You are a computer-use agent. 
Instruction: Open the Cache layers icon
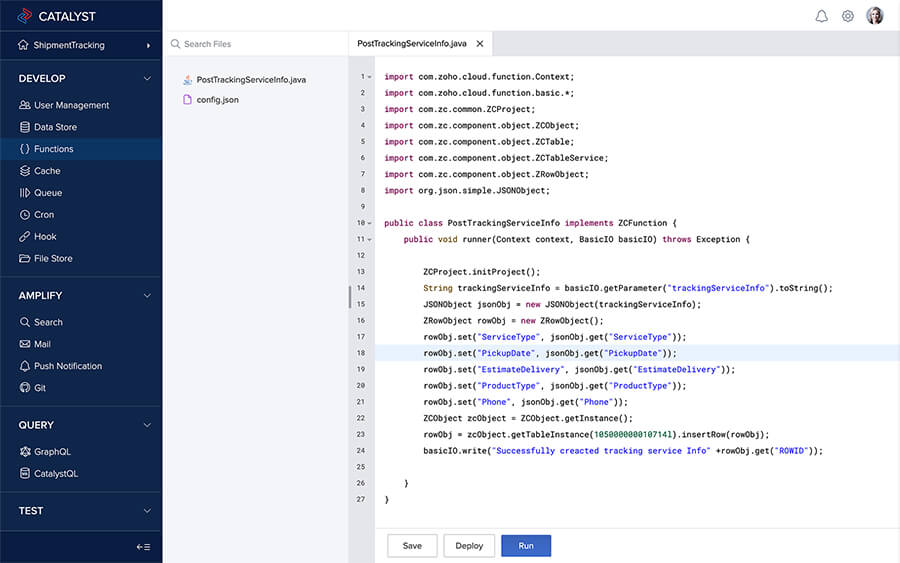click(x=25, y=170)
